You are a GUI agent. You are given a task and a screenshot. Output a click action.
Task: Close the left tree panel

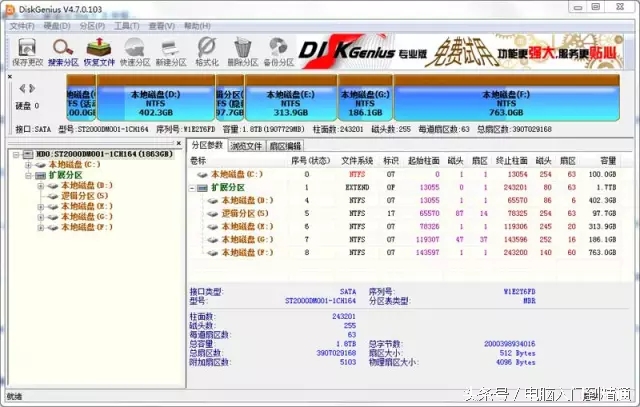click(178, 143)
